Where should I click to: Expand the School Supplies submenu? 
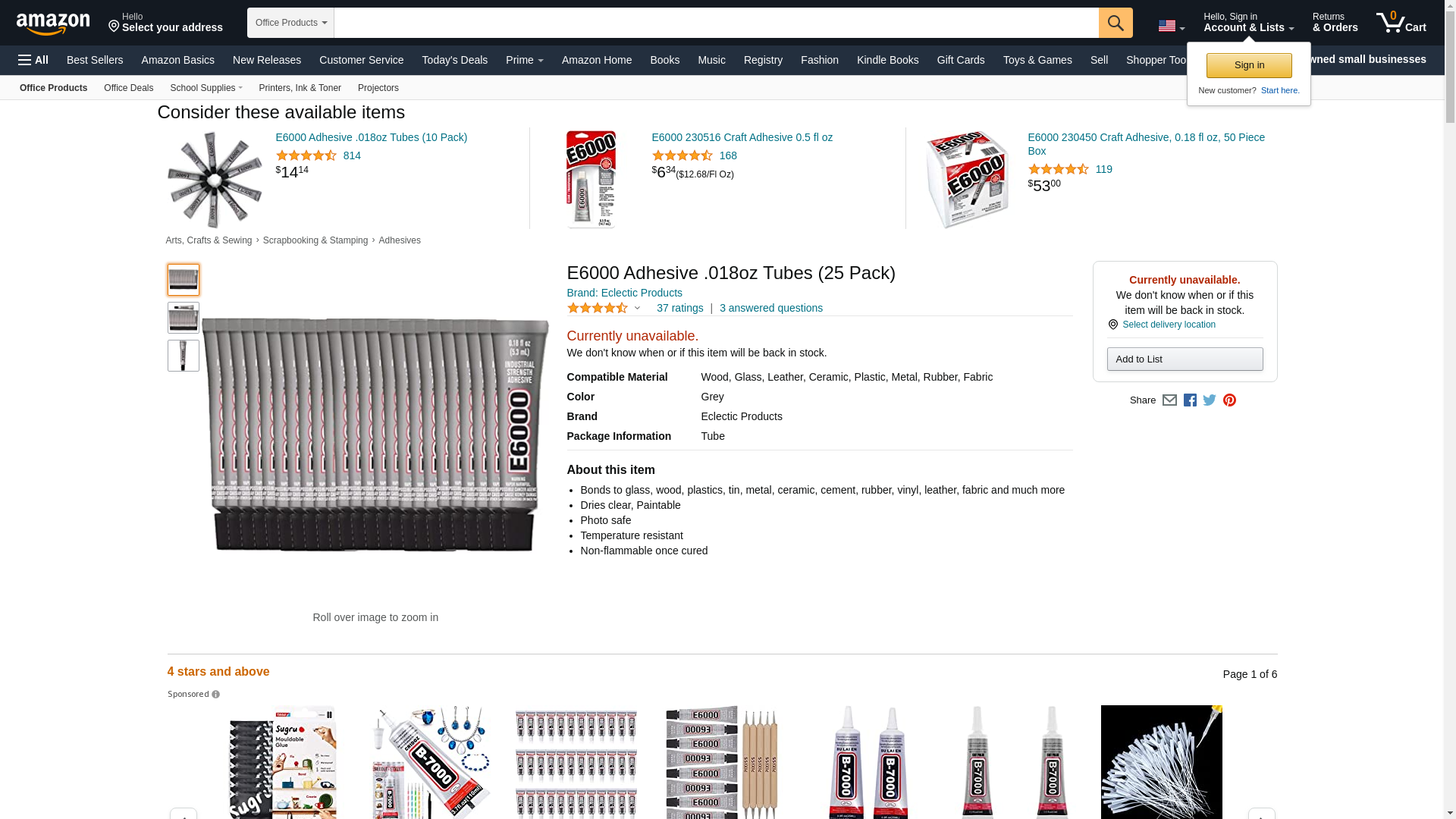(x=206, y=88)
